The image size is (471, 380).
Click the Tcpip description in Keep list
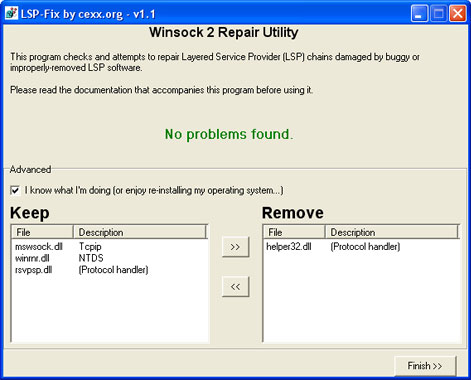(90, 247)
